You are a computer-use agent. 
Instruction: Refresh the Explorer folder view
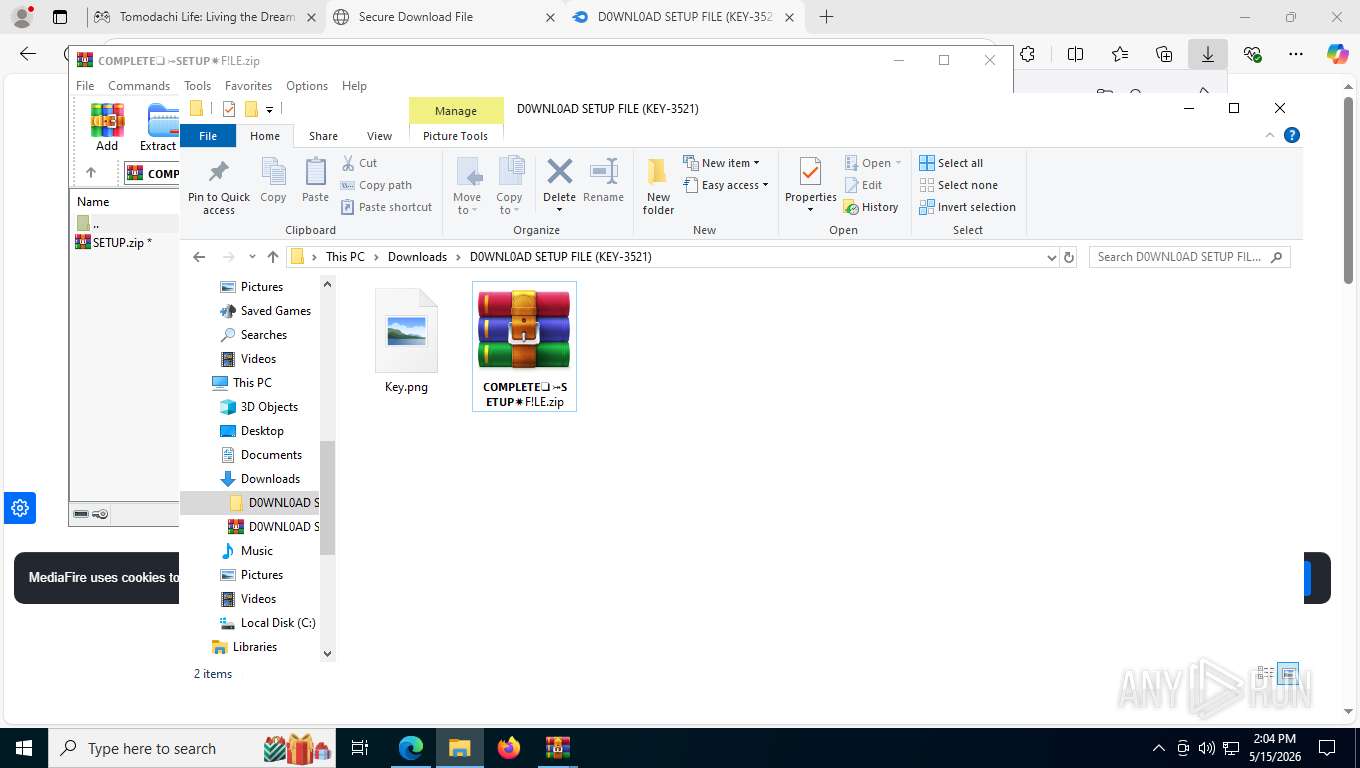(x=1069, y=257)
